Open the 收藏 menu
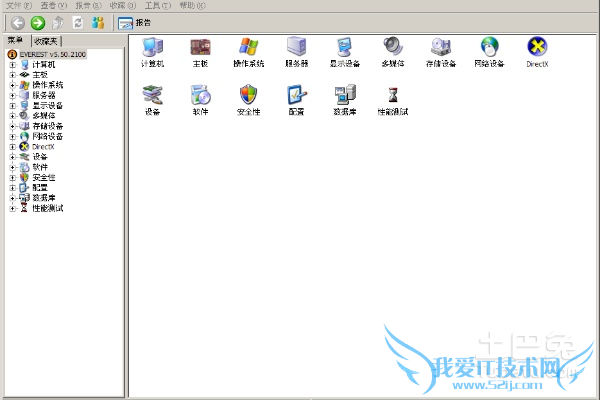Screen dimensions: 600x400 (122, 5)
